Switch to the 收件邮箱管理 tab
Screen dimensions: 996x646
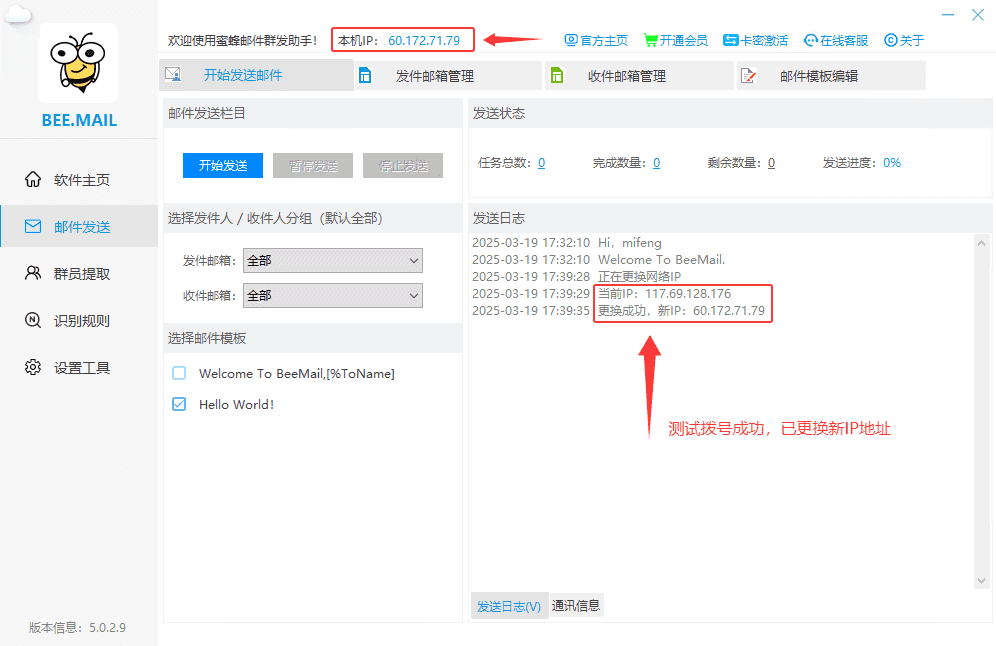point(640,76)
